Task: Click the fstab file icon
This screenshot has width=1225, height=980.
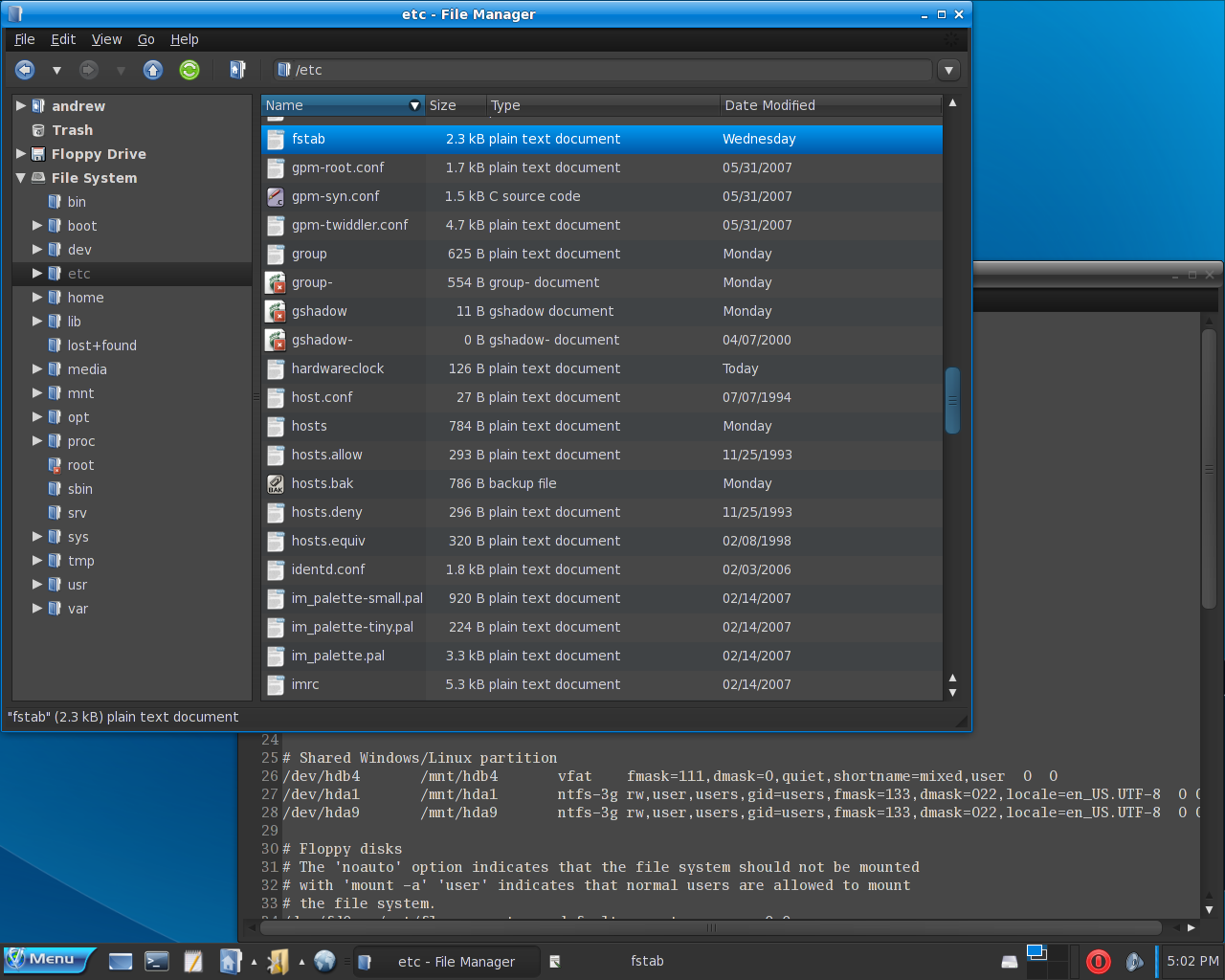Action: point(276,139)
